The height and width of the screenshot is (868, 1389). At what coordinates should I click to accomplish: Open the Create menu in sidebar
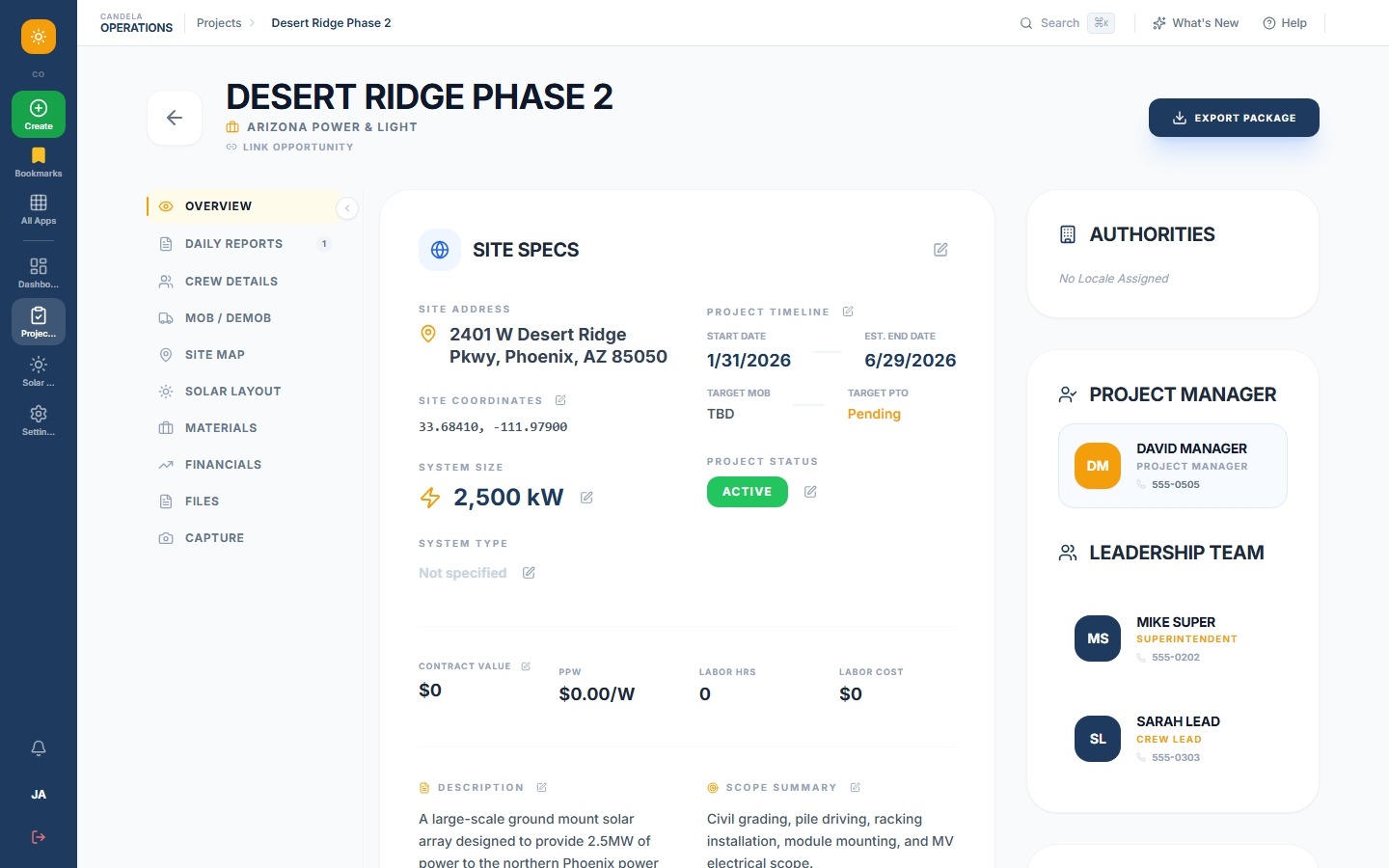[x=39, y=114]
